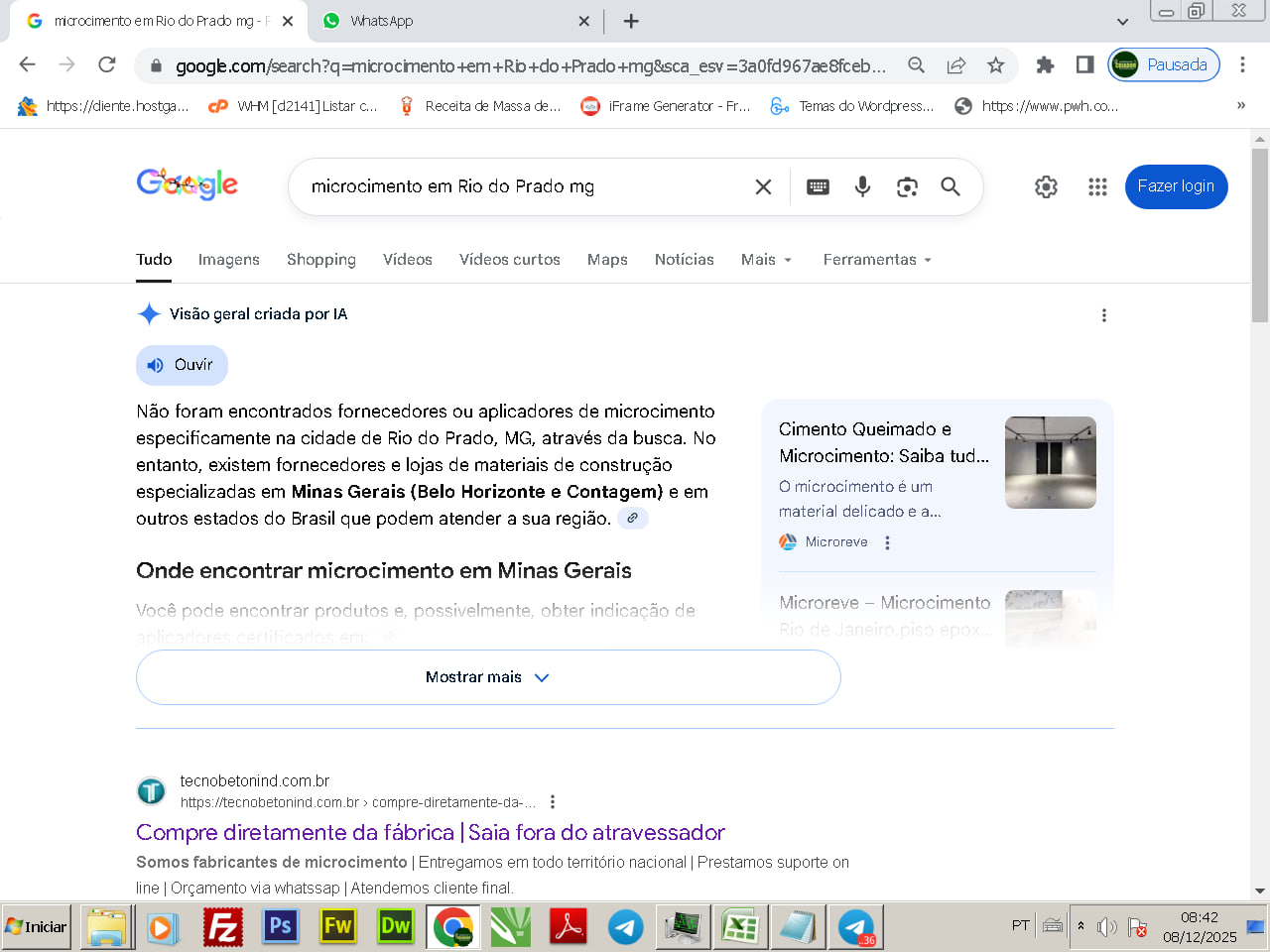Clear the search box with X icon

[x=763, y=186]
